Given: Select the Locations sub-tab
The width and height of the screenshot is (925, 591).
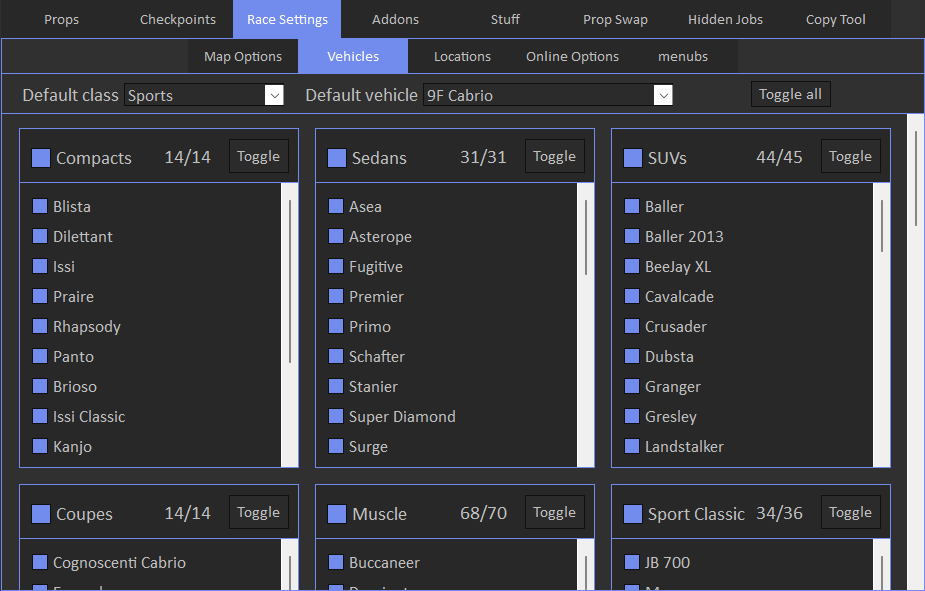Looking at the screenshot, I should (462, 57).
